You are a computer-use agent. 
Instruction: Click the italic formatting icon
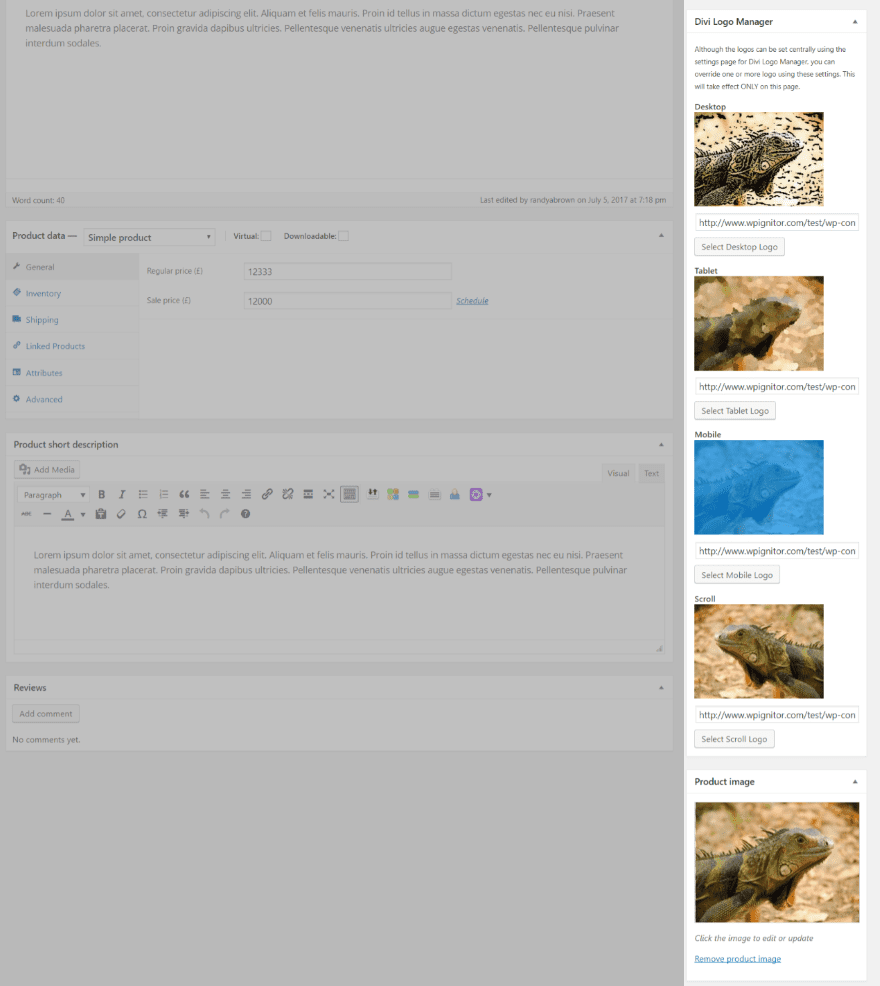coord(122,494)
